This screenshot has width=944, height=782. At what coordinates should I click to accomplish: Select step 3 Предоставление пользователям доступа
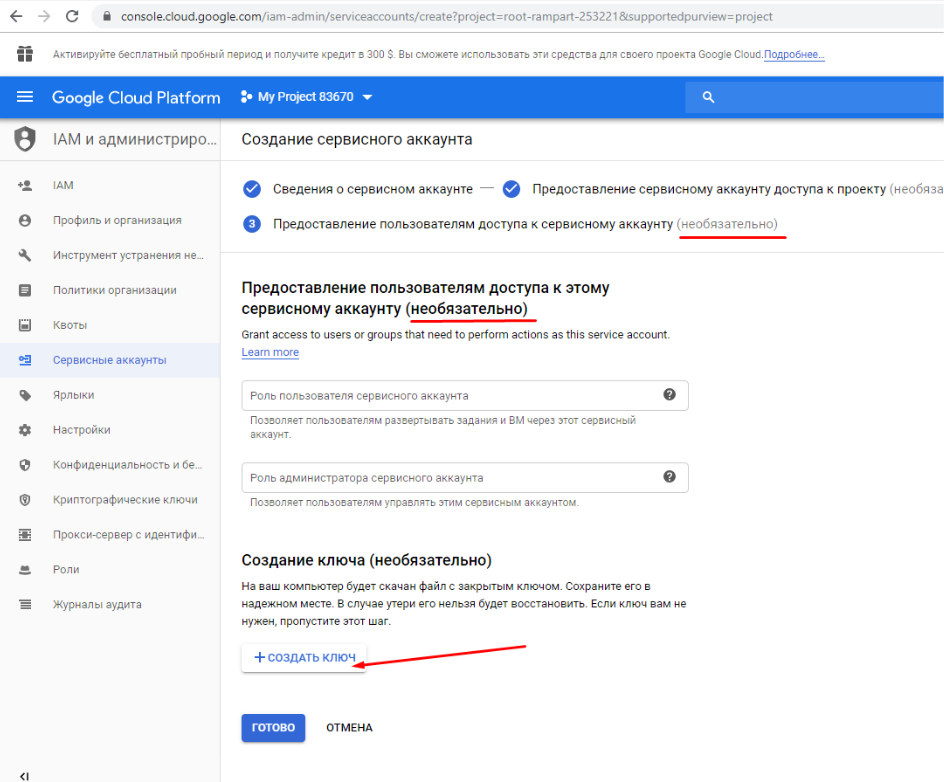click(x=511, y=224)
